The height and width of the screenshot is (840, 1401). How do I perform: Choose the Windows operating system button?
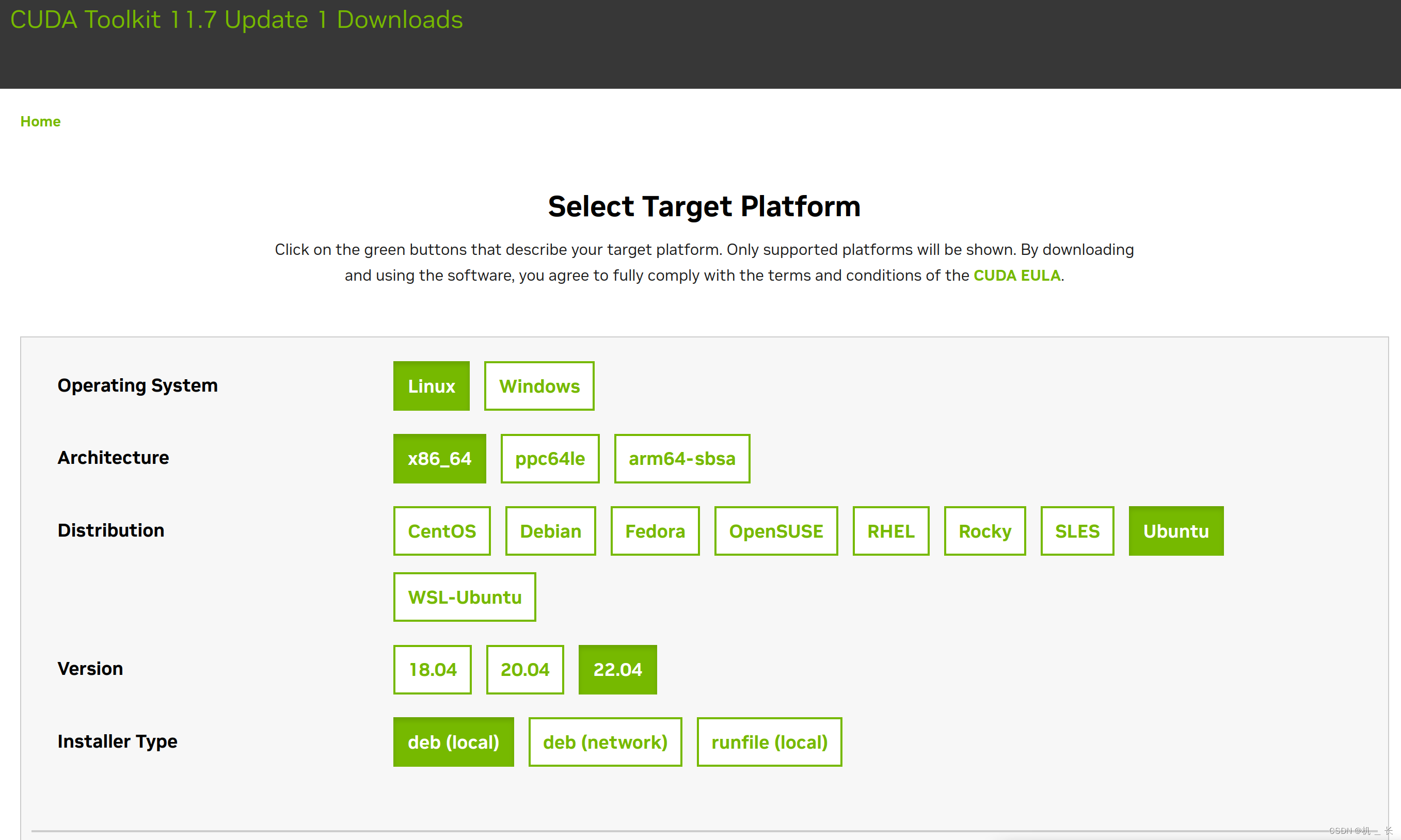pos(539,386)
